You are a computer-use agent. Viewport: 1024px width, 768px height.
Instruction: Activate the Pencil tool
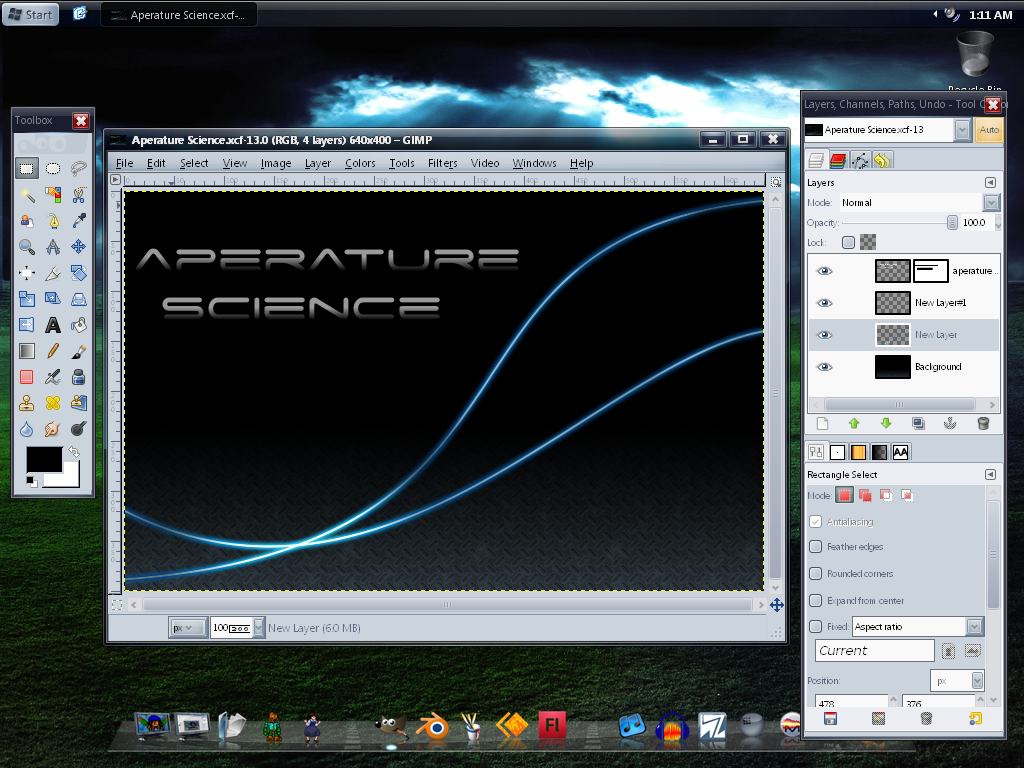pyautogui.click(x=53, y=351)
